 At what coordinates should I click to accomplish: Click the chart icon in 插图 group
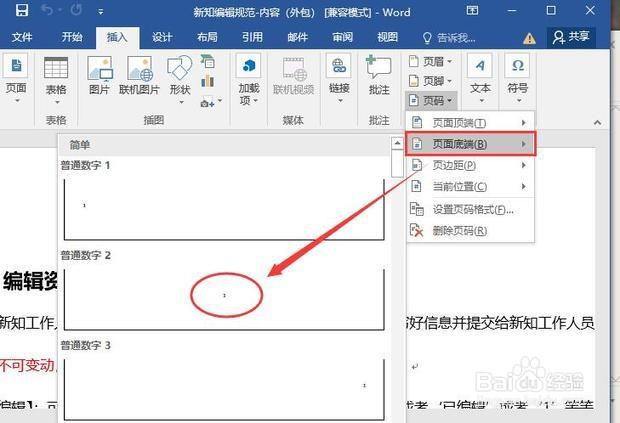coord(207,81)
